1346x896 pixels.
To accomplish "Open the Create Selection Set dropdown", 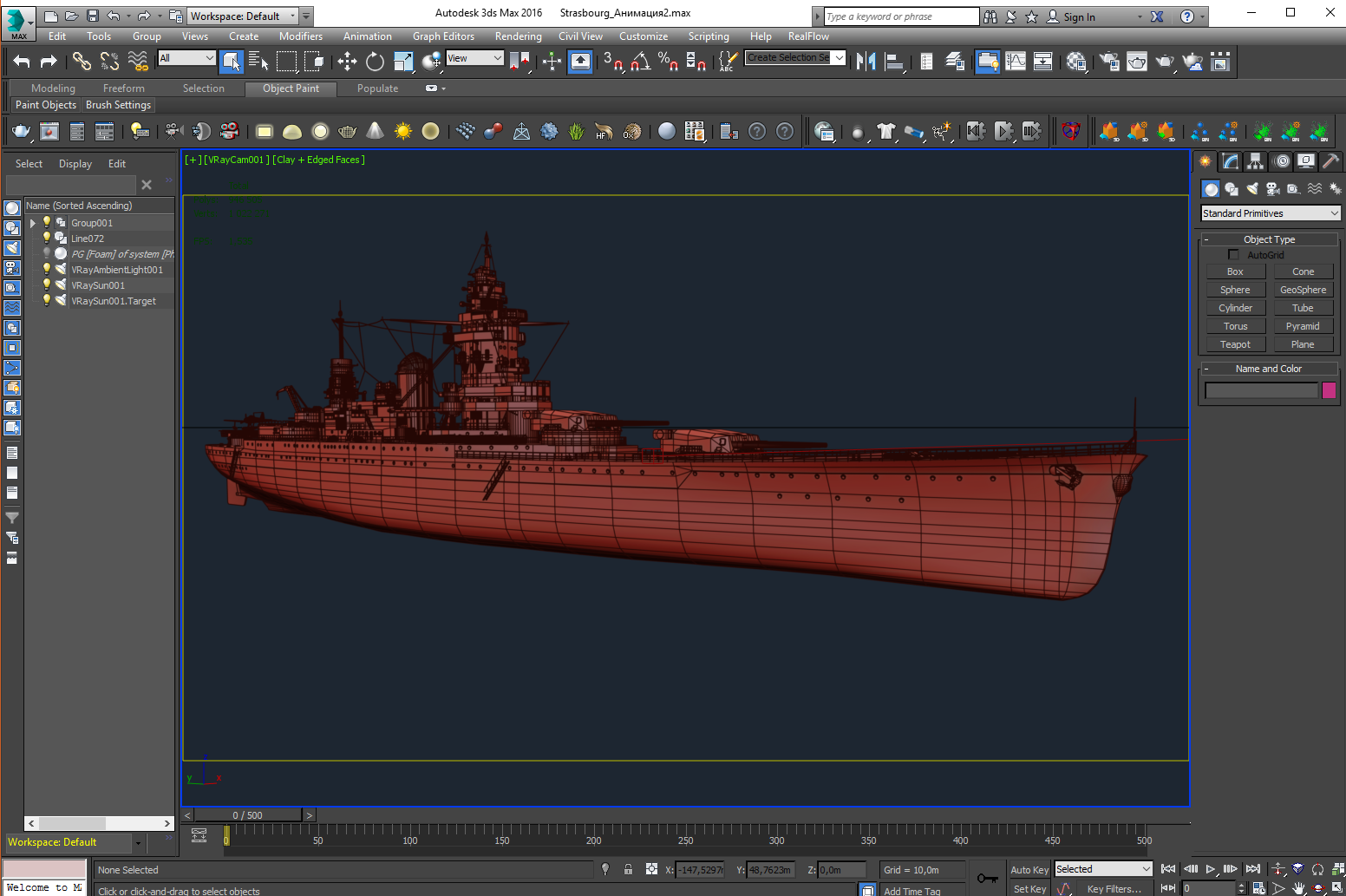I will [795, 58].
